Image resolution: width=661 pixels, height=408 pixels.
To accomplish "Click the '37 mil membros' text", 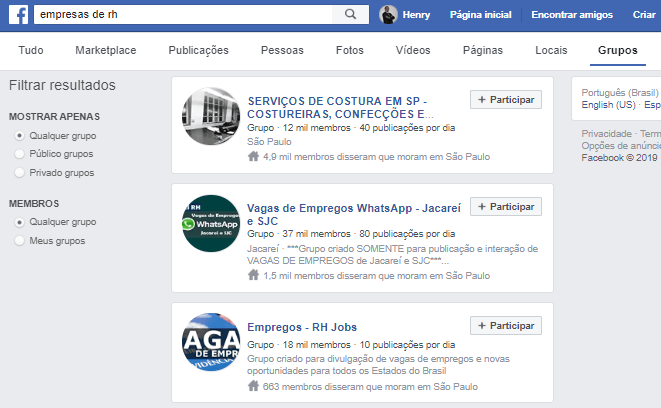I will click(316, 234).
